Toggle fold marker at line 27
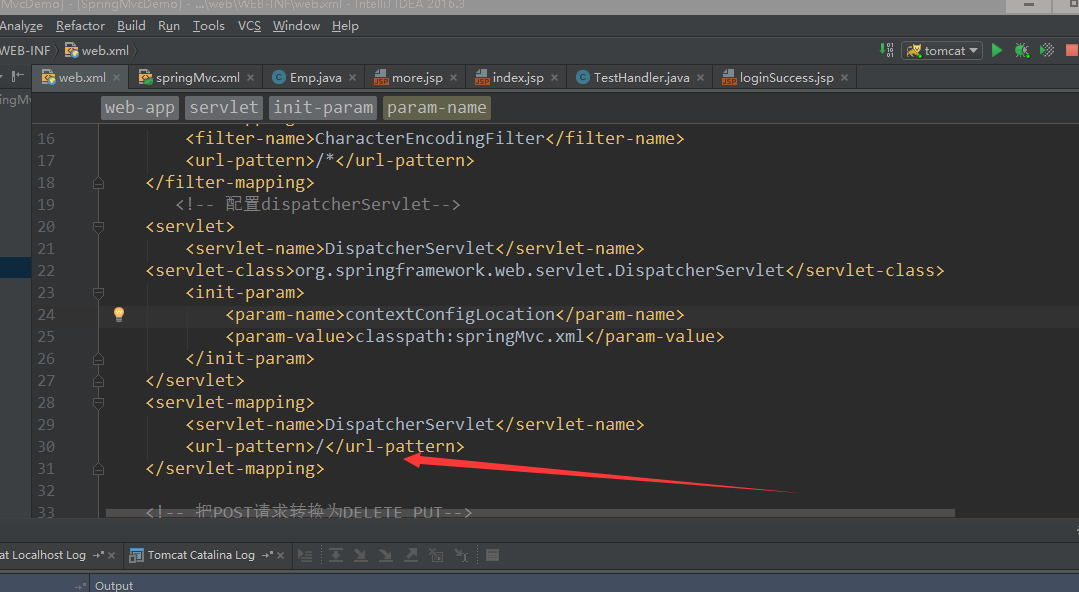The width and height of the screenshot is (1079, 592). coord(98,381)
